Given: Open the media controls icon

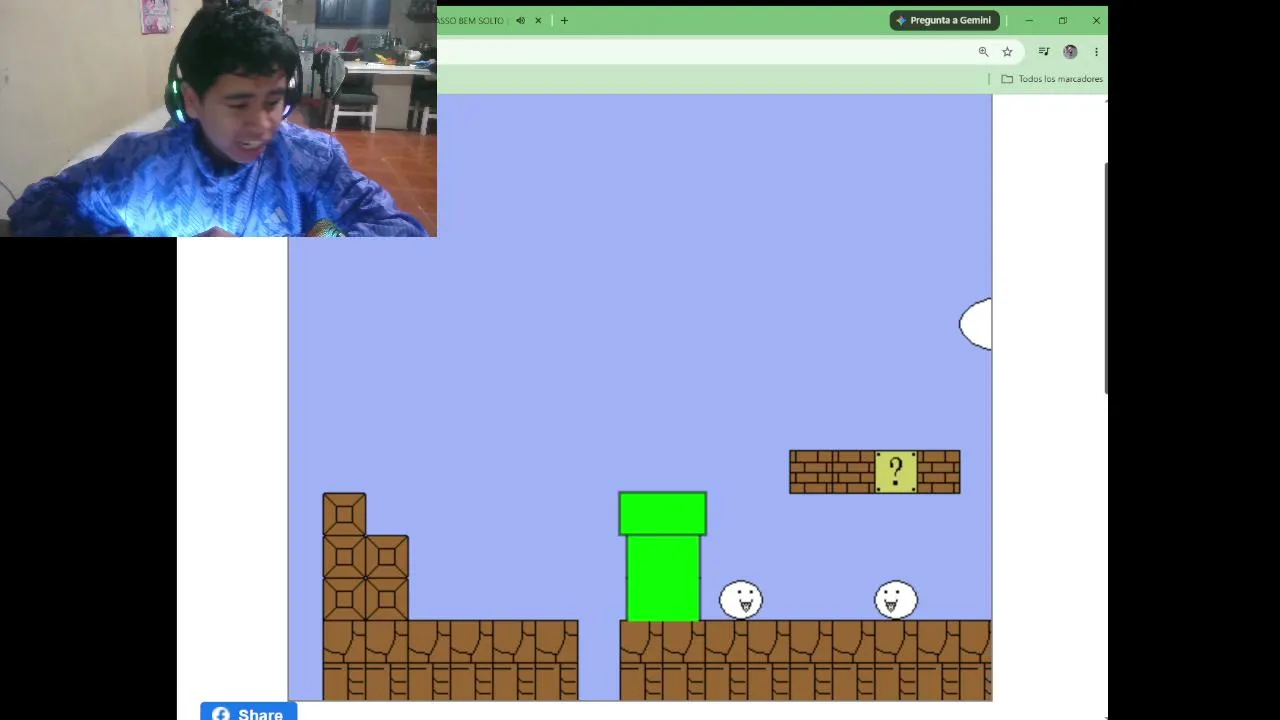Looking at the screenshot, I should tap(1044, 52).
